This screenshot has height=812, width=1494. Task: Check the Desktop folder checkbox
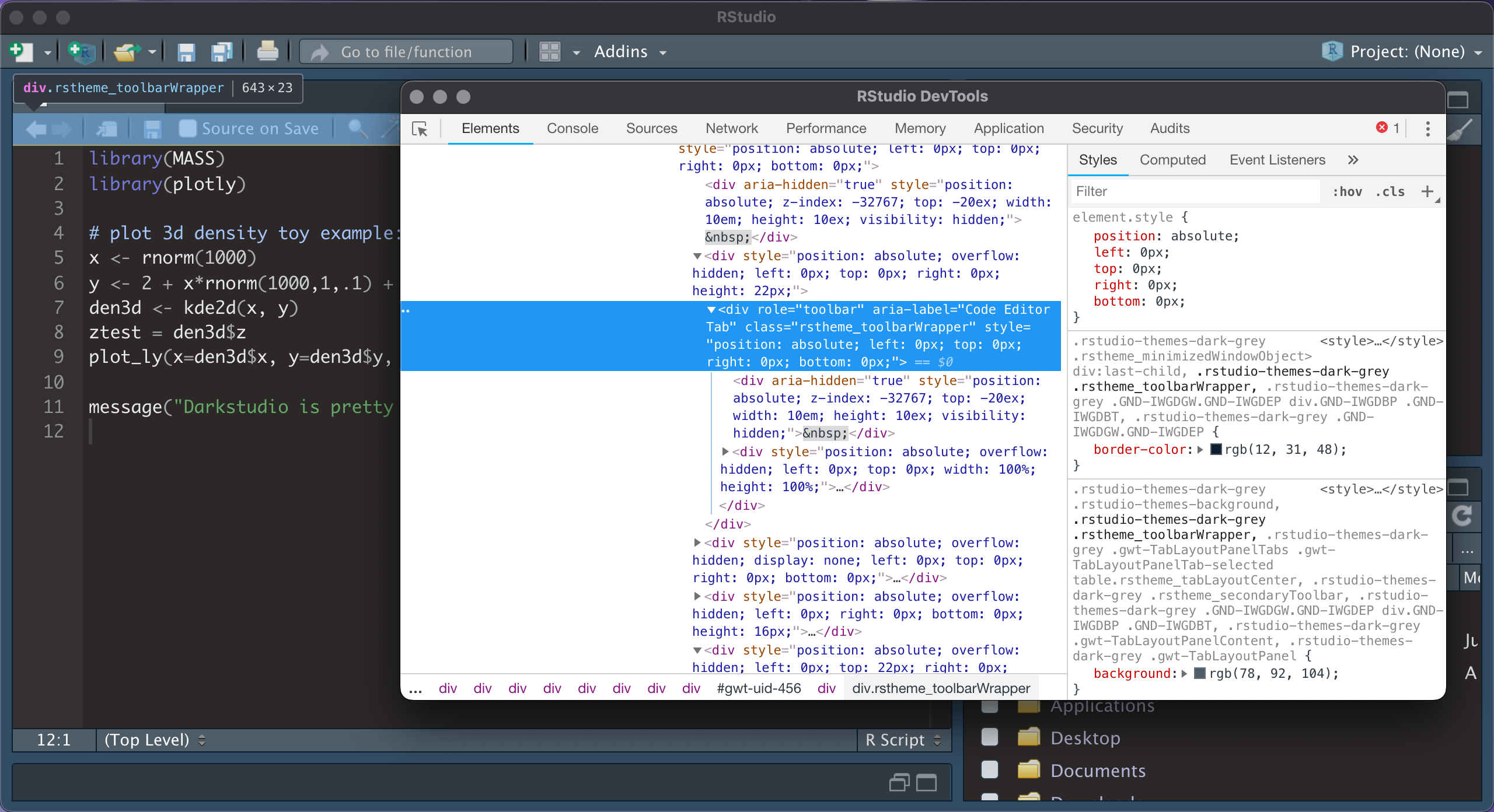989,737
